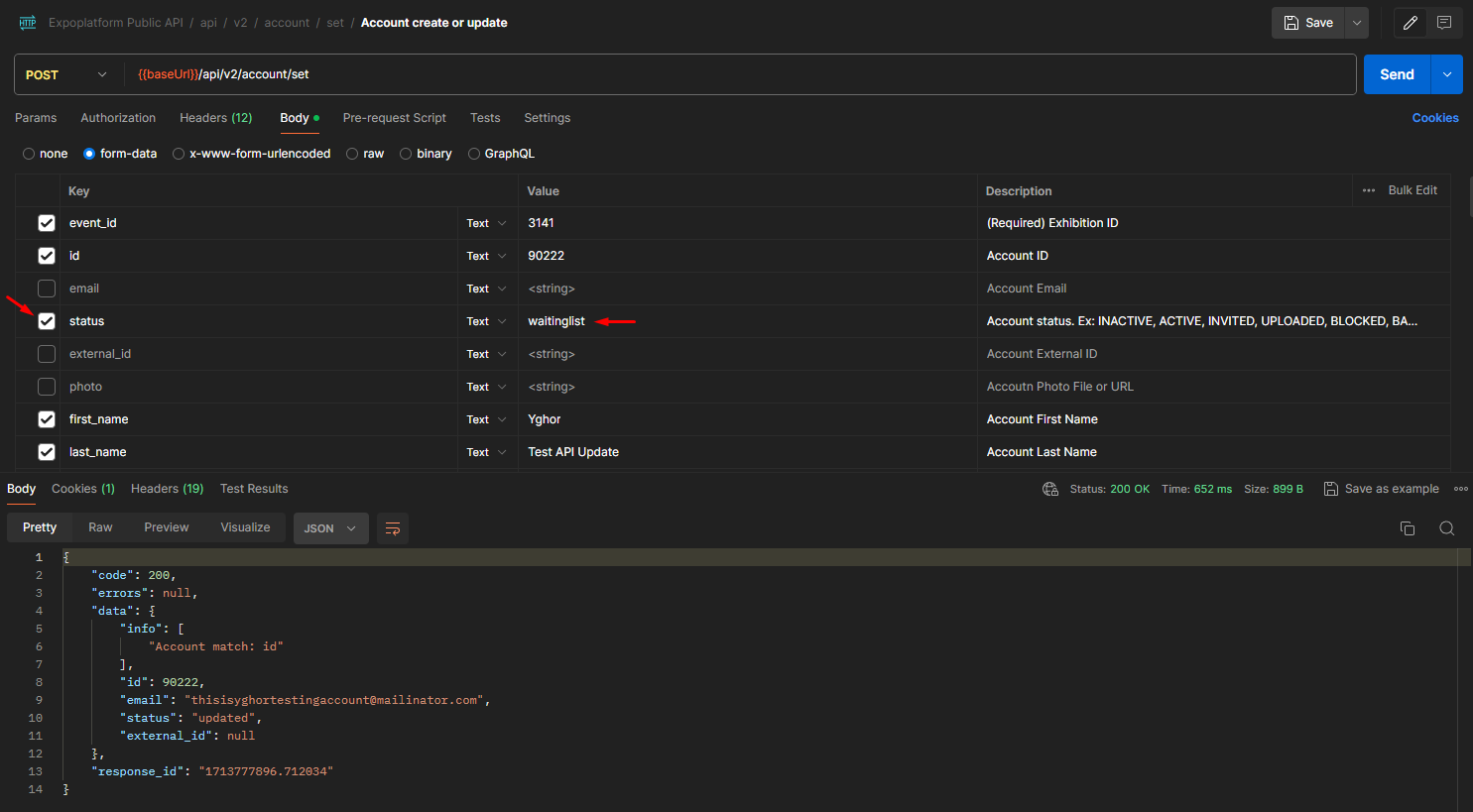This screenshot has height=812, width=1473.
Task: Enable the email row checkbox
Action: (47, 289)
